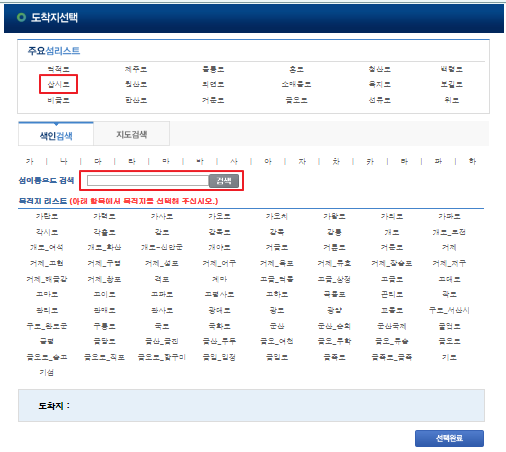Filter destinations by index letter 나
The width and height of the screenshot is (506, 452).
click(x=64, y=161)
